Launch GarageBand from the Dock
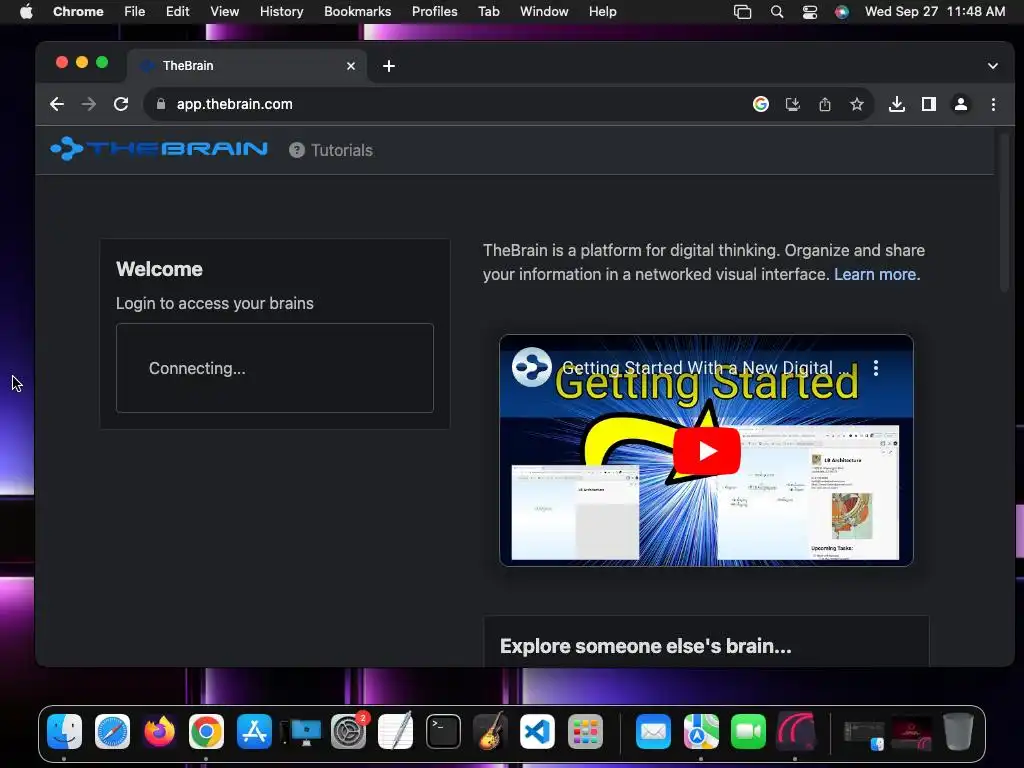This screenshot has width=1024, height=768. click(x=490, y=731)
